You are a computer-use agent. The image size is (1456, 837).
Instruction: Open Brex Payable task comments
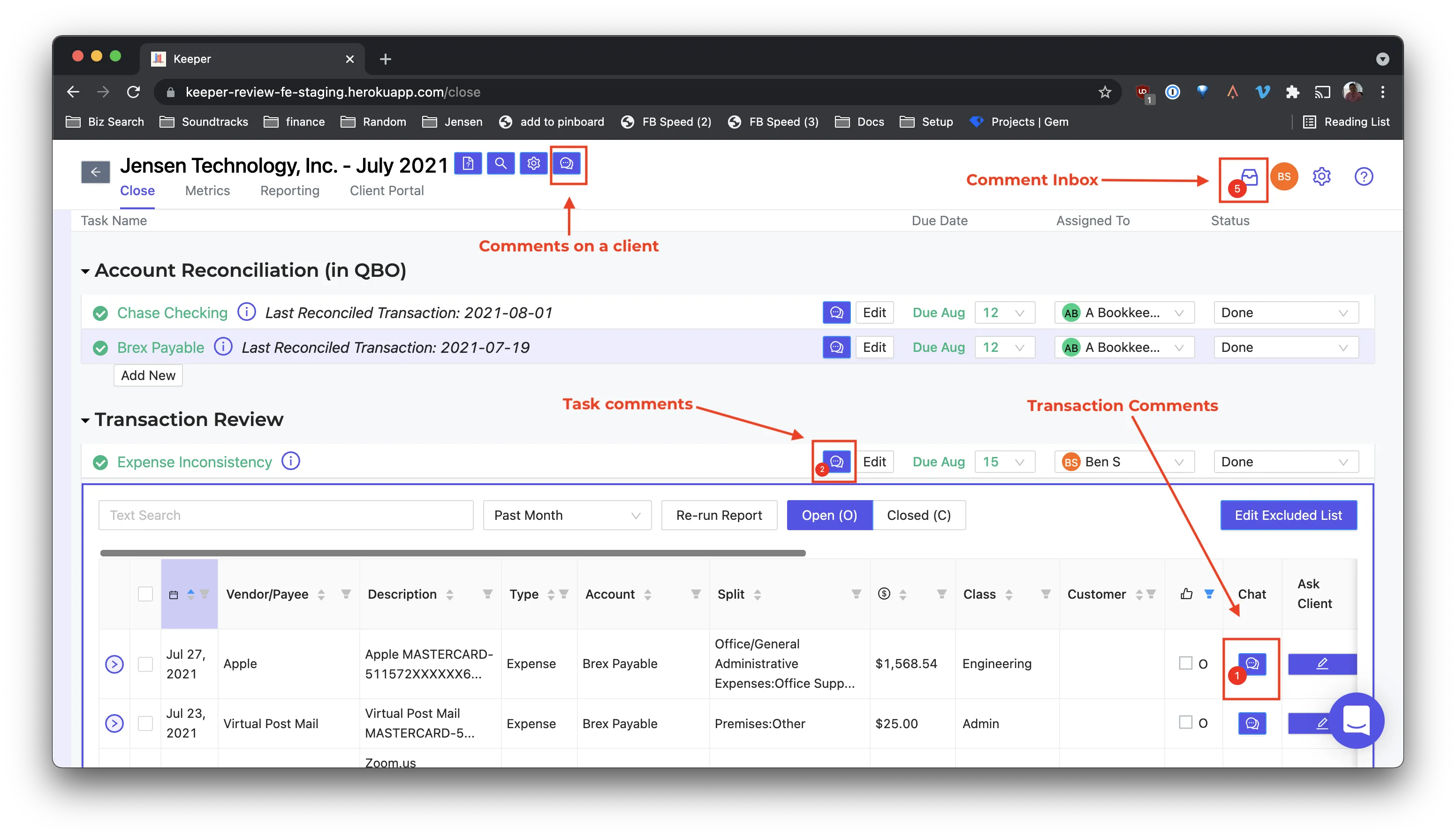(836, 347)
